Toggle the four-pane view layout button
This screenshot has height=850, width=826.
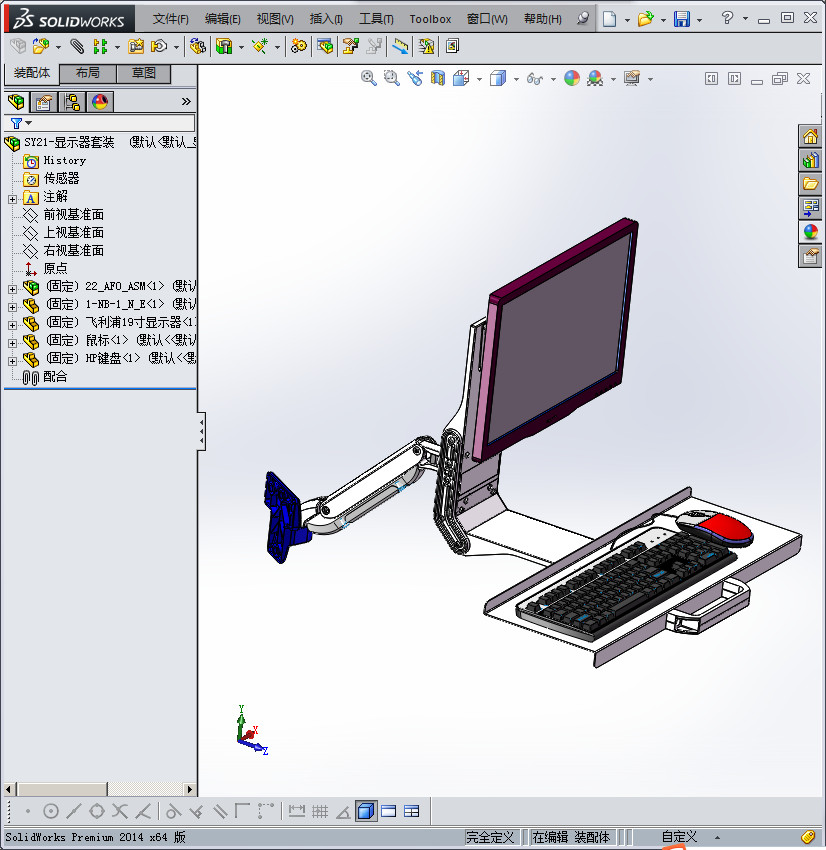(x=412, y=811)
